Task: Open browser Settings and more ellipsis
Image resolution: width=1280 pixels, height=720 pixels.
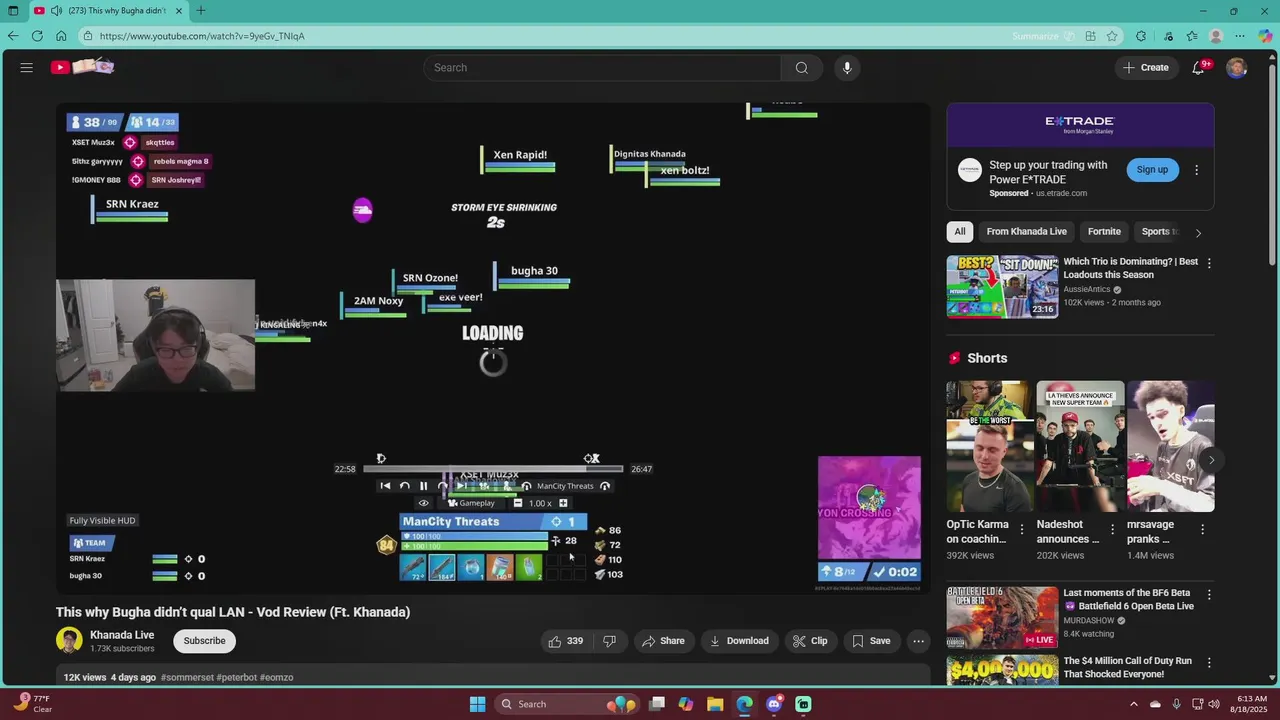Action: tap(1240, 36)
